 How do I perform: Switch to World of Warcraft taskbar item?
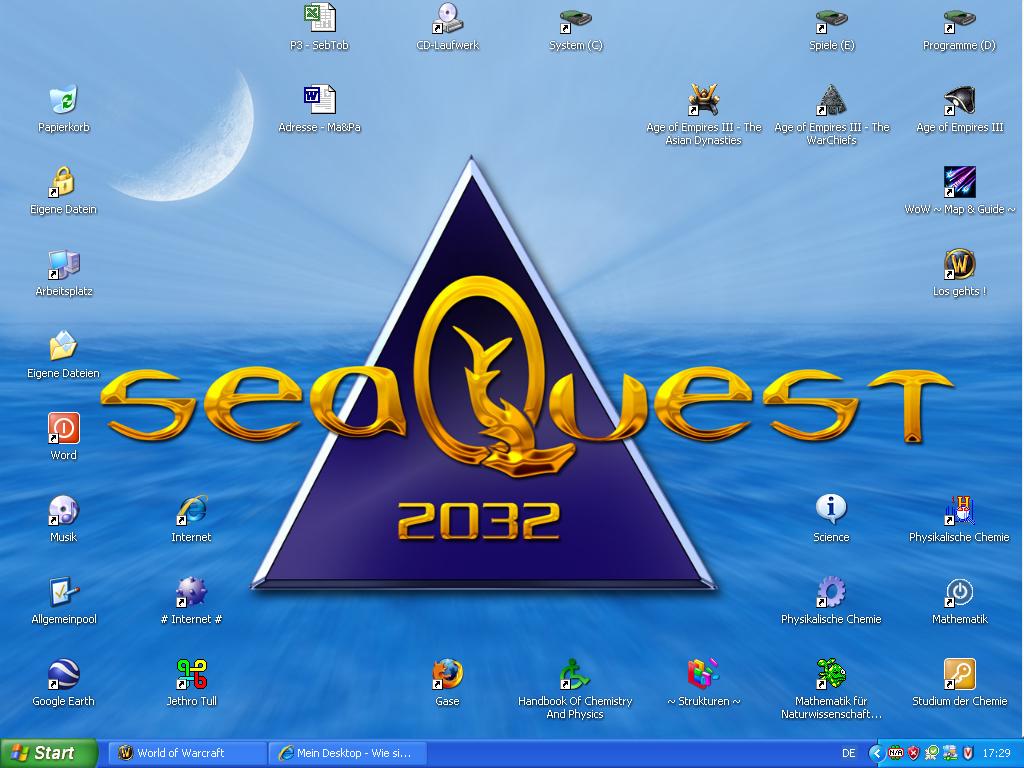187,753
